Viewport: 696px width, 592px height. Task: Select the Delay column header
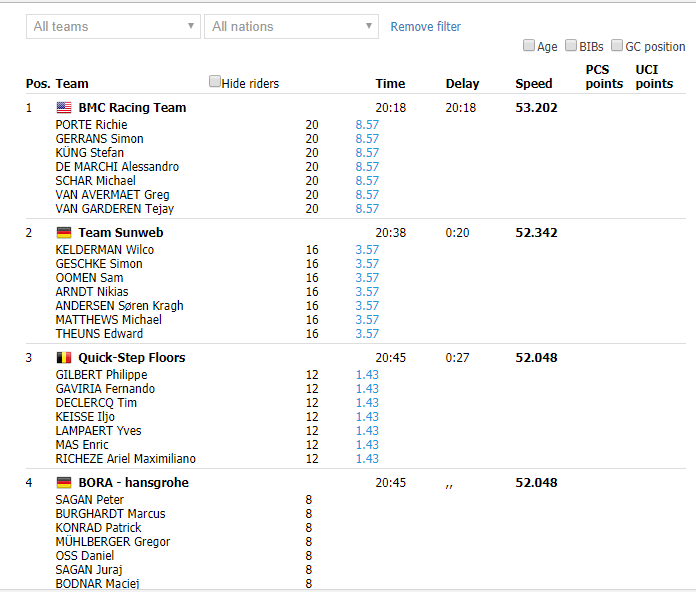coord(463,84)
